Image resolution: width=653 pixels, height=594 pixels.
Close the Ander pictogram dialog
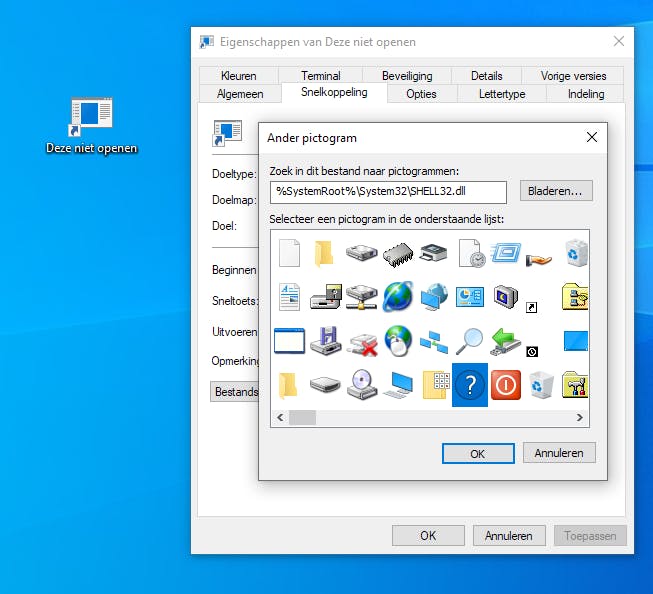(x=591, y=138)
